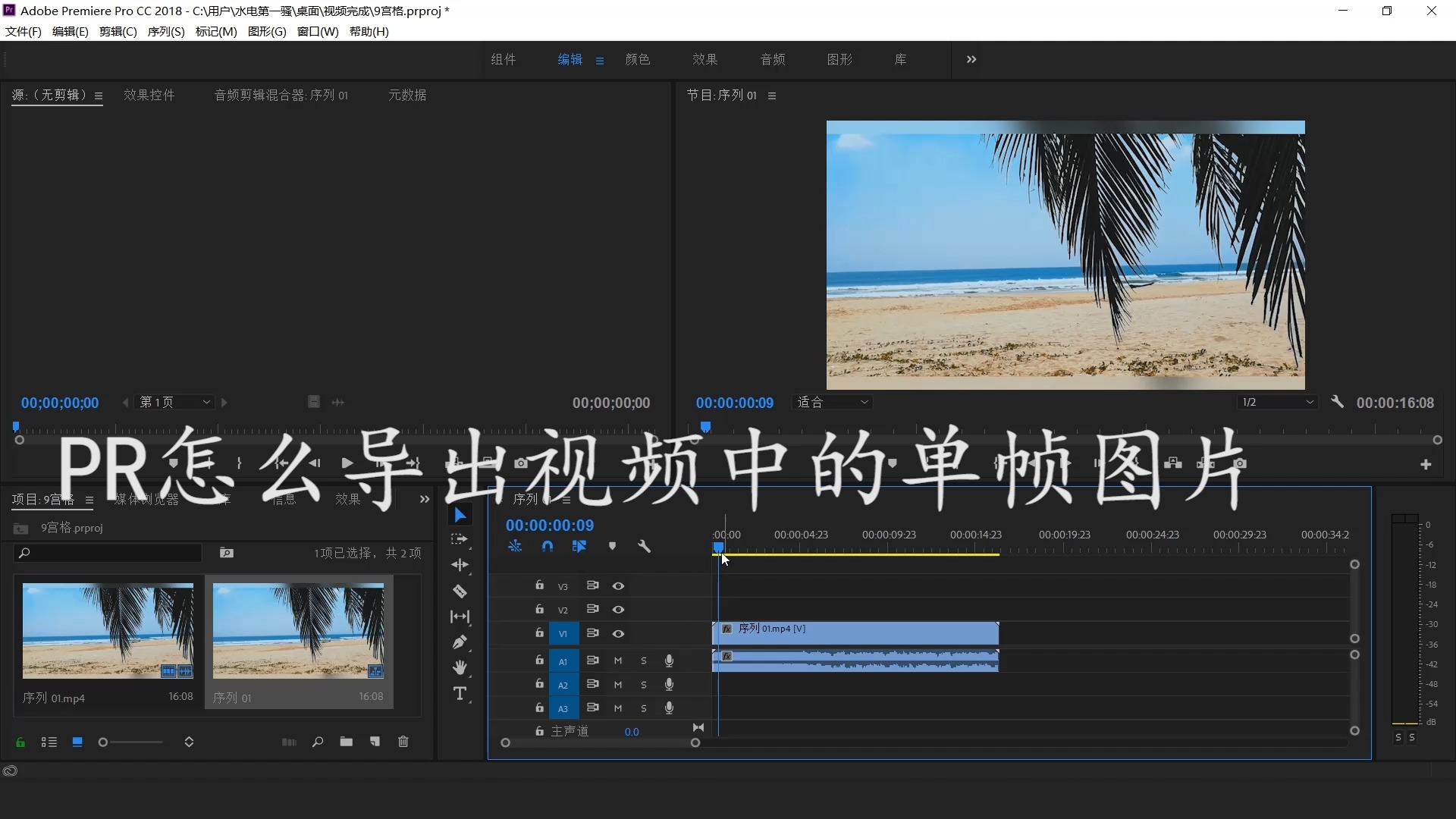Image resolution: width=1456 pixels, height=819 pixels.
Task: Toggle V1 track visibility eye icon
Action: point(617,633)
